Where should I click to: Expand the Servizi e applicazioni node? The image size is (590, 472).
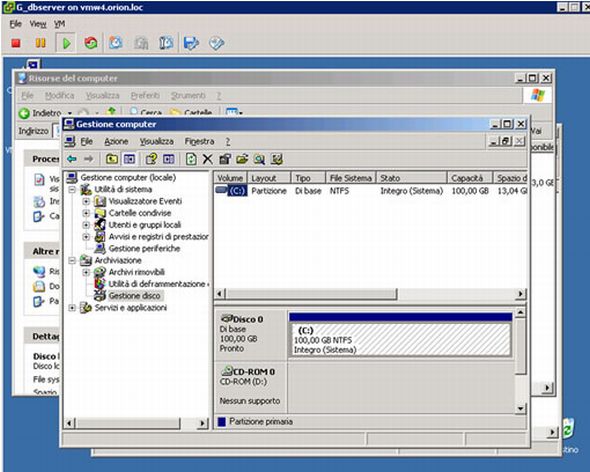72,308
